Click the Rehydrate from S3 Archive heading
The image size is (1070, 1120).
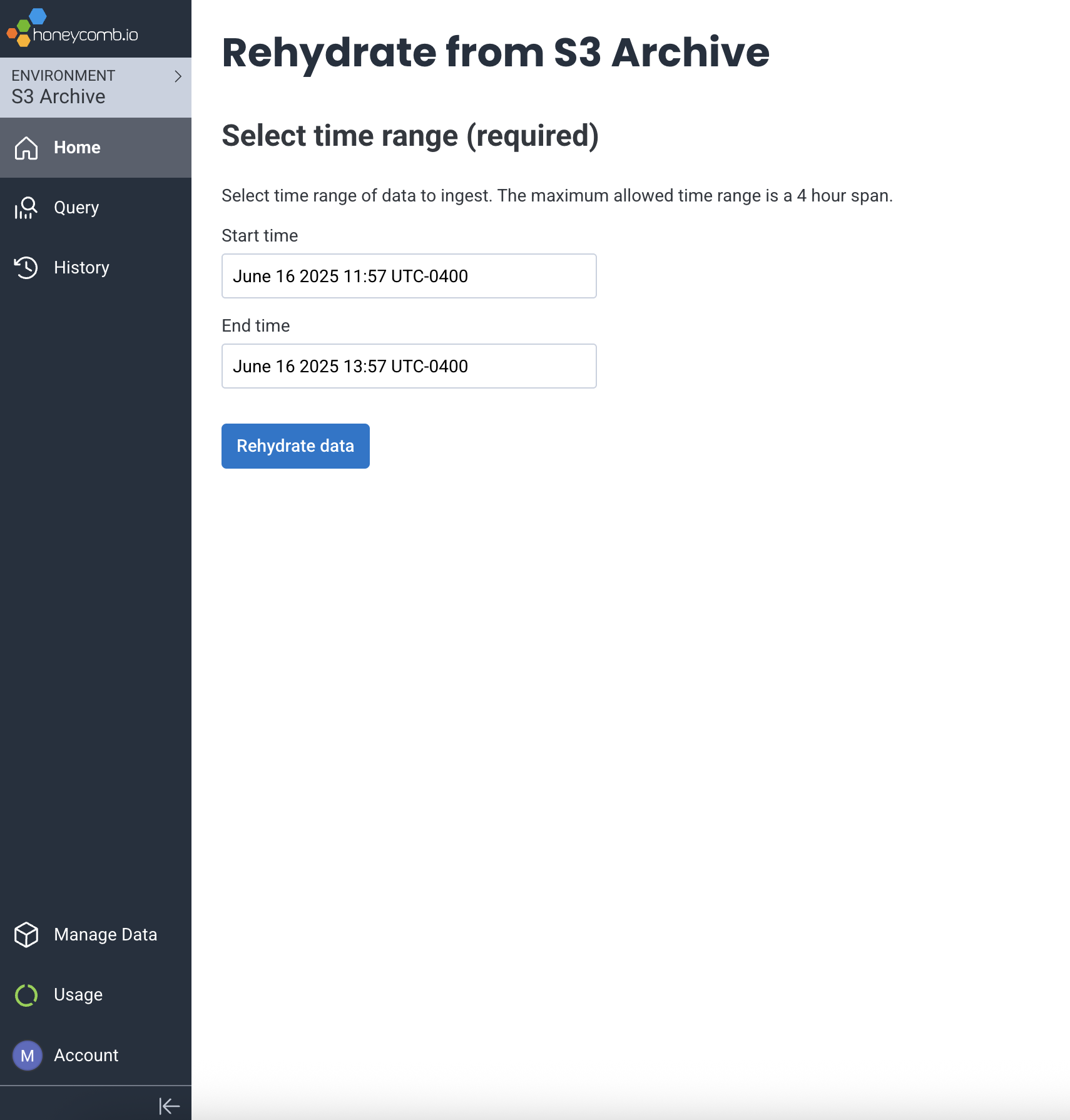click(496, 53)
